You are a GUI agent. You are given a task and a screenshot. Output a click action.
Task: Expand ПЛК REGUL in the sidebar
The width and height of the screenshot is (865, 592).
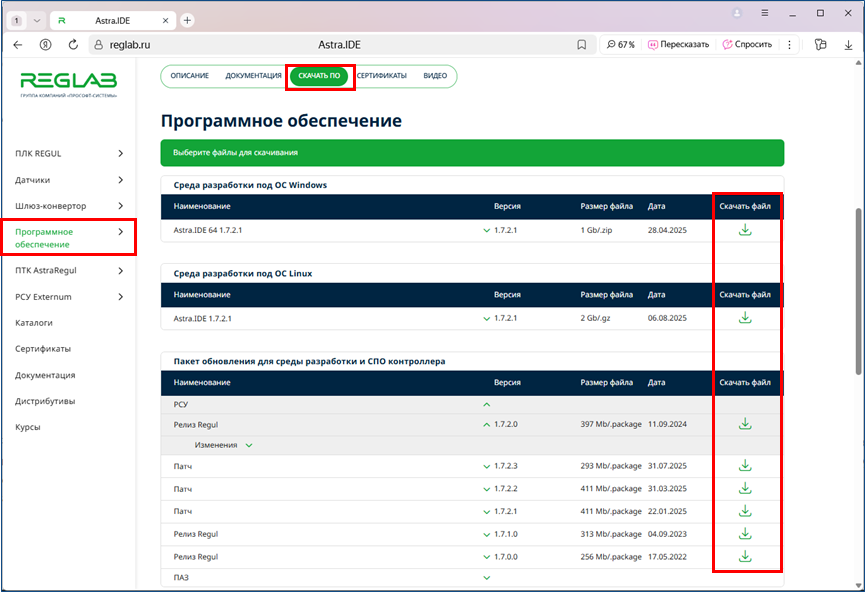pyautogui.click(x=120, y=154)
